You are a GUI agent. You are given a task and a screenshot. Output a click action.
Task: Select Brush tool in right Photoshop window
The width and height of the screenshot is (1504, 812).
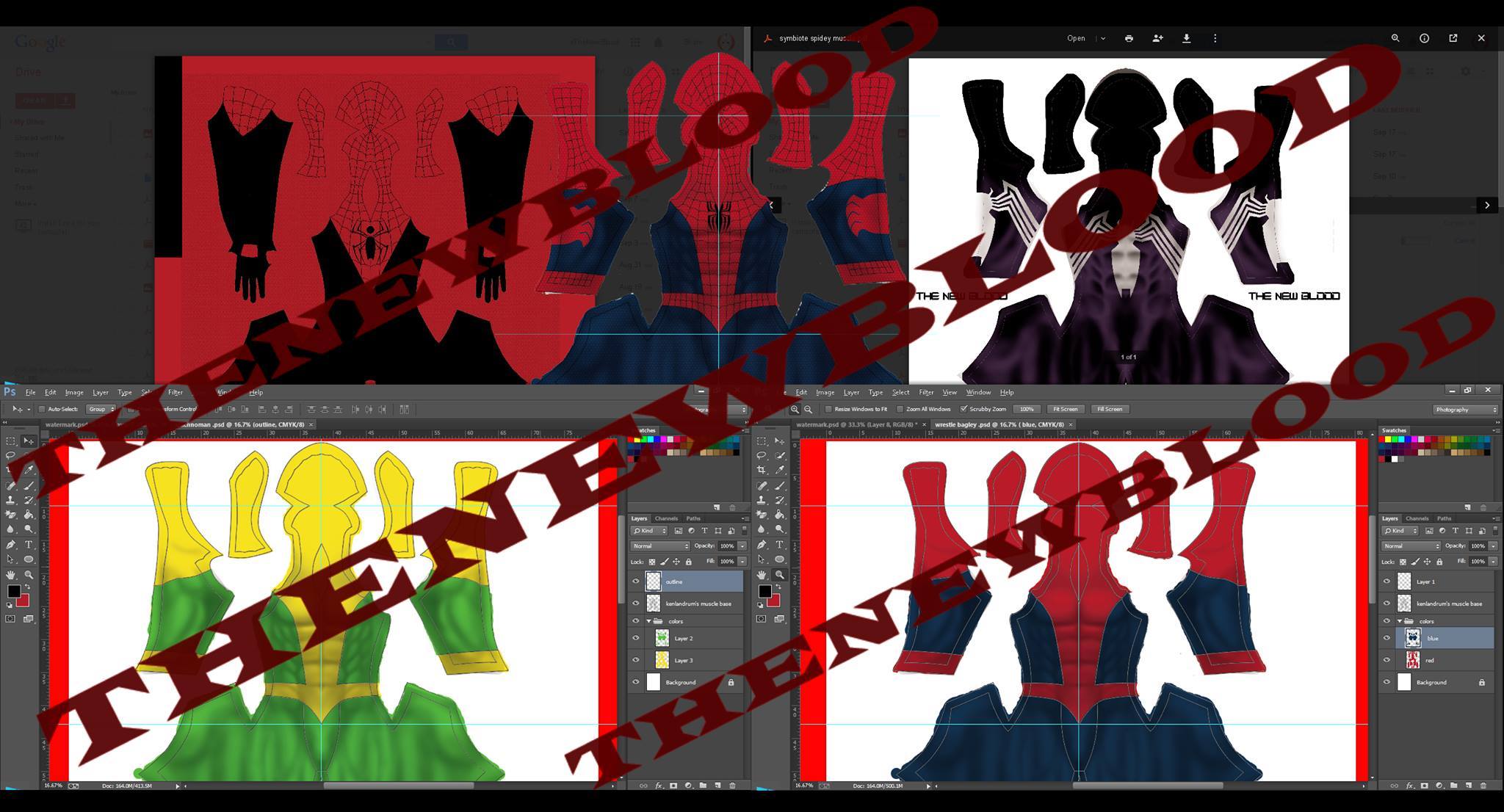pyautogui.click(x=779, y=486)
